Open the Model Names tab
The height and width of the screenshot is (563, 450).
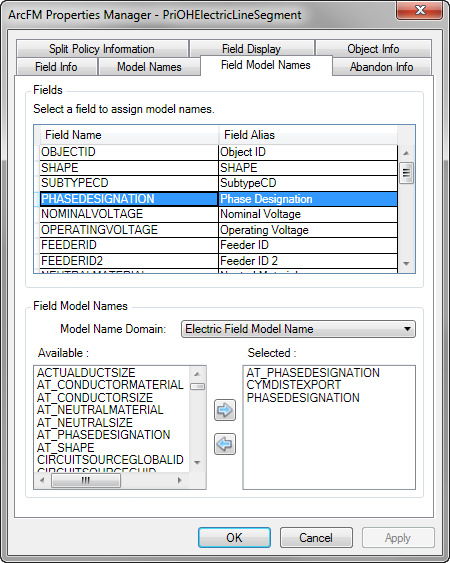pyautogui.click(x=149, y=67)
